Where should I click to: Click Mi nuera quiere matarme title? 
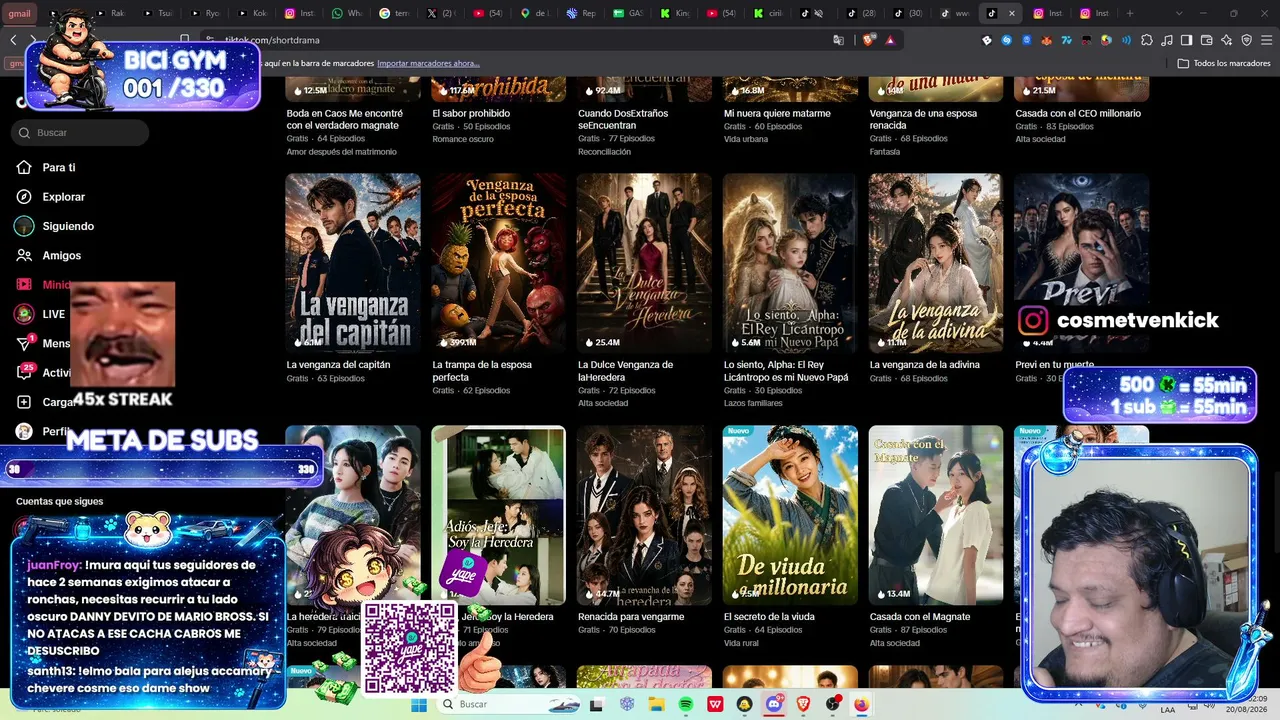click(777, 113)
